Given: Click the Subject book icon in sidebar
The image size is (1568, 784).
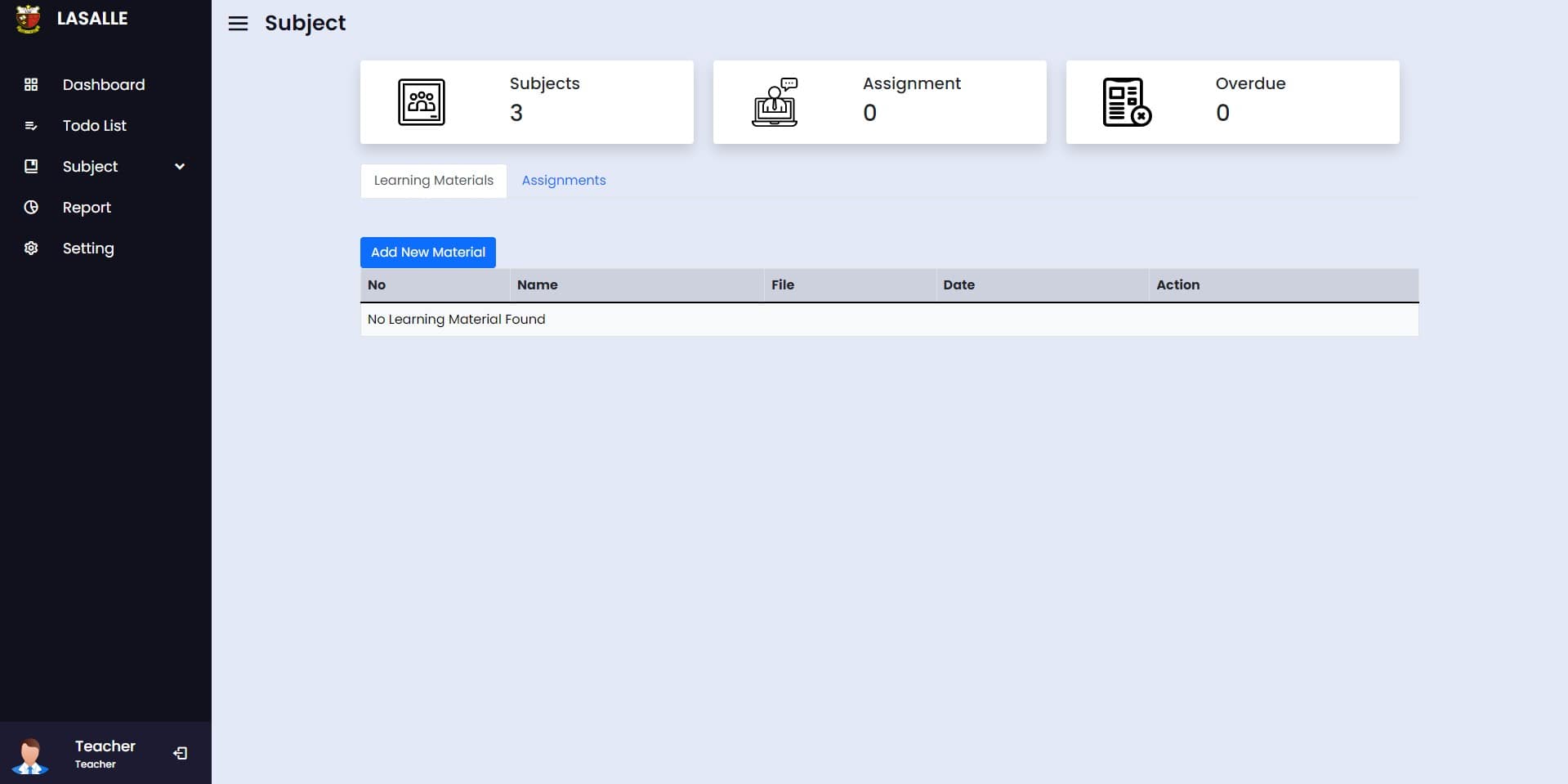Looking at the screenshot, I should coord(31,166).
